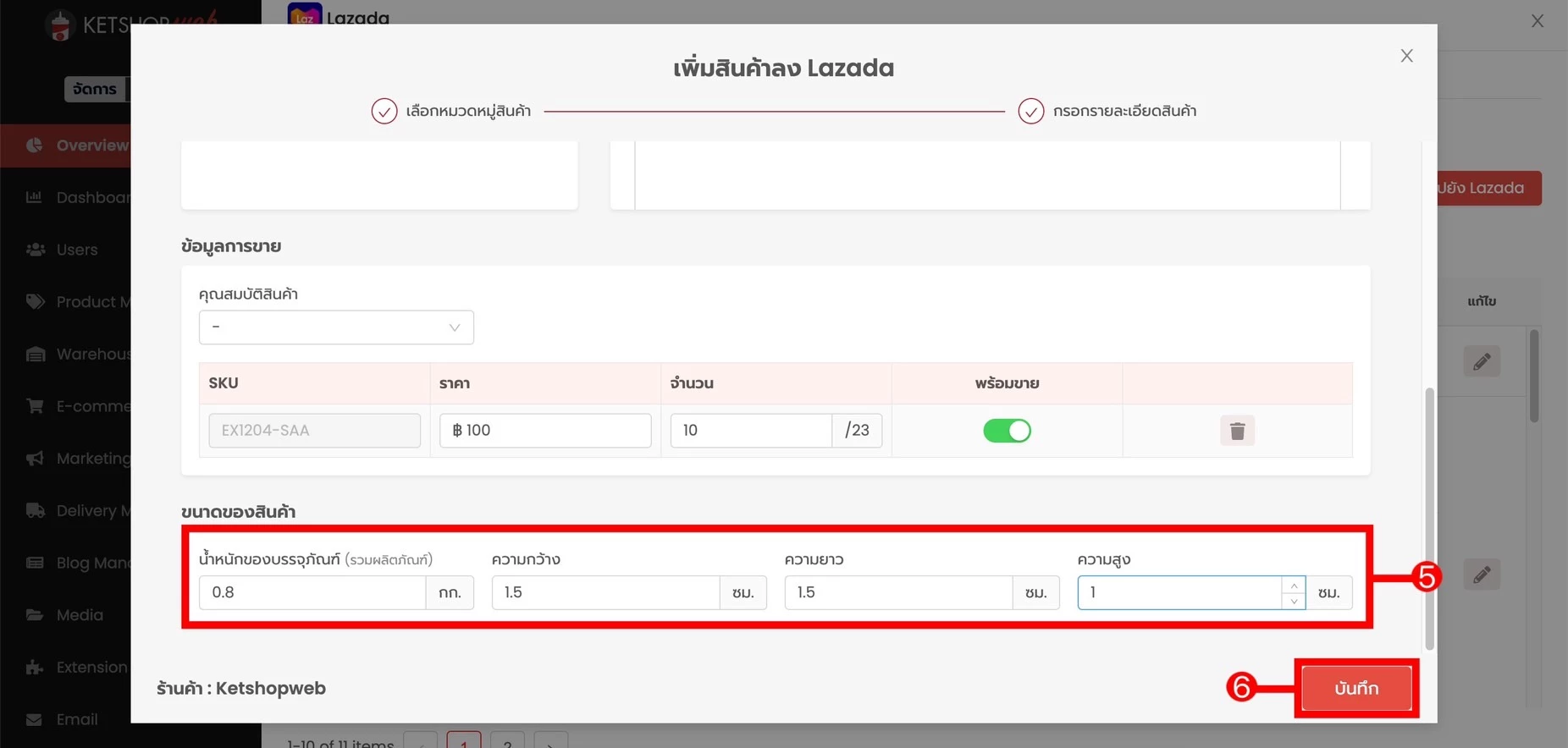Screen dimensions: 1568x748
Task: Click the SKU field EX1204-SAA
Action: [x=314, y=430]
